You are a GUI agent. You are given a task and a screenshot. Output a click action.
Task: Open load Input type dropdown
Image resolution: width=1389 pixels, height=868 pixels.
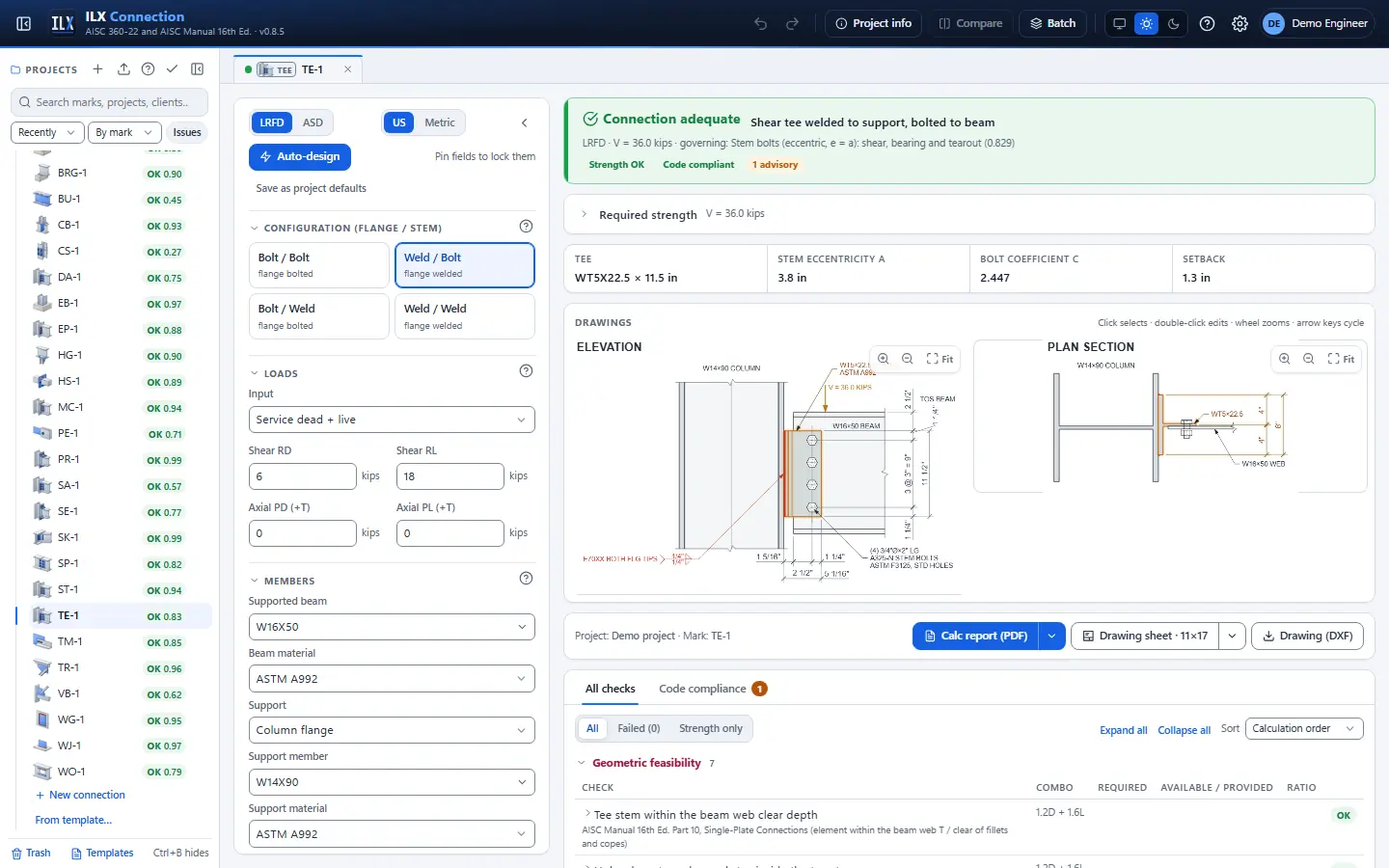click(392, 420)
